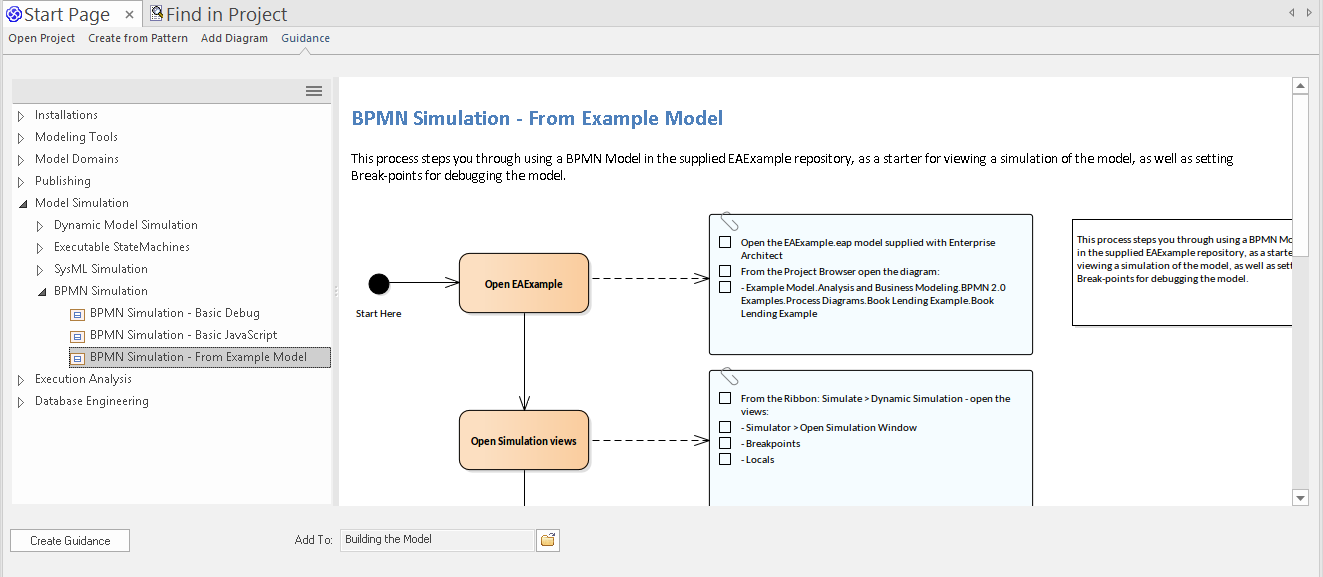Click the Open Project link

[41, 38]
